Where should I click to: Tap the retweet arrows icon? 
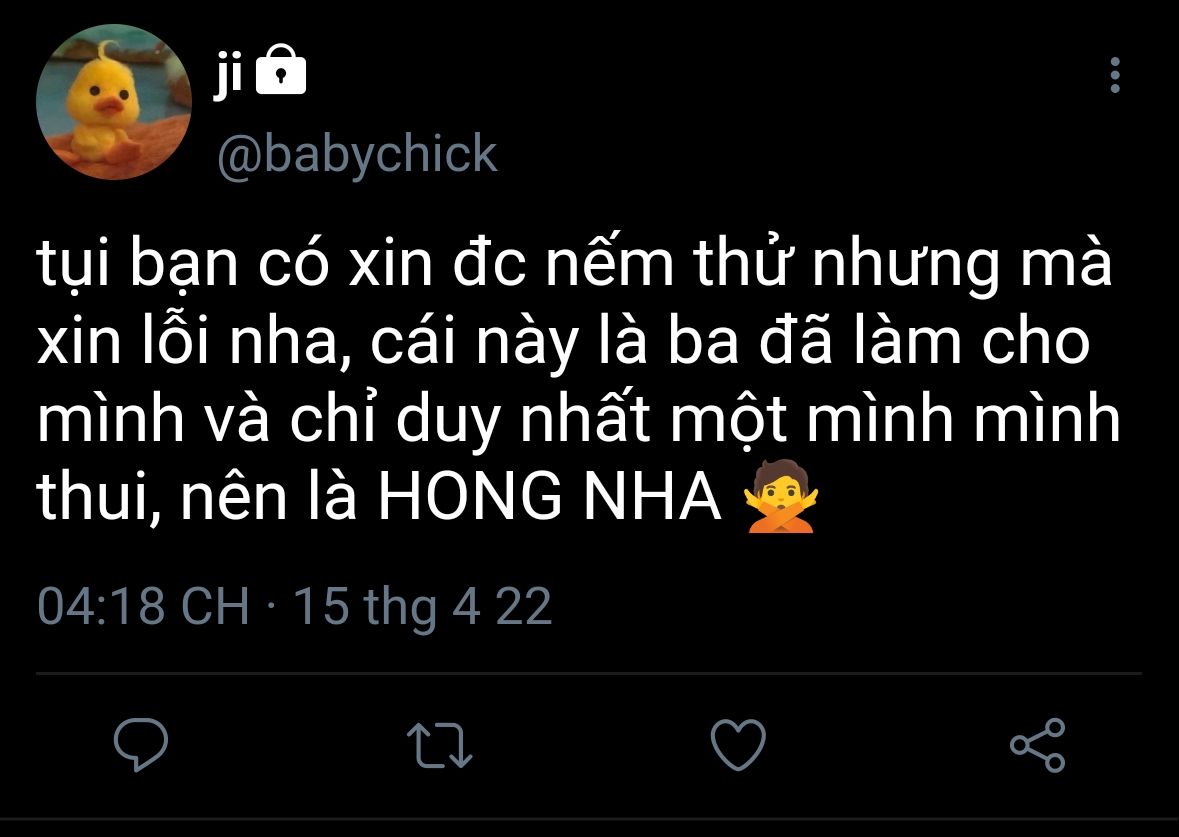pyautogui.click(x=439, y=745)
